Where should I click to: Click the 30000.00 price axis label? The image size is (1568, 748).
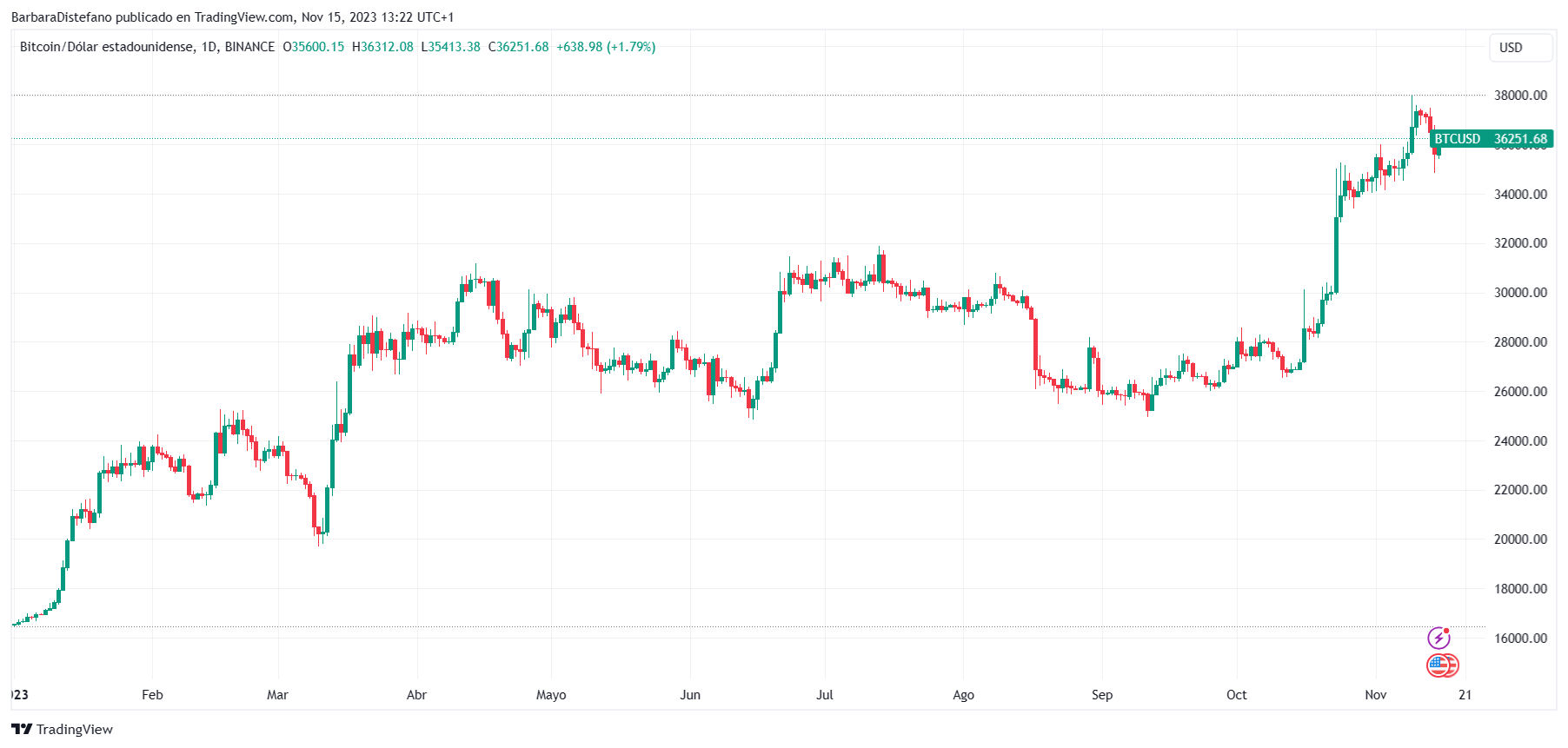[1520, 293]
